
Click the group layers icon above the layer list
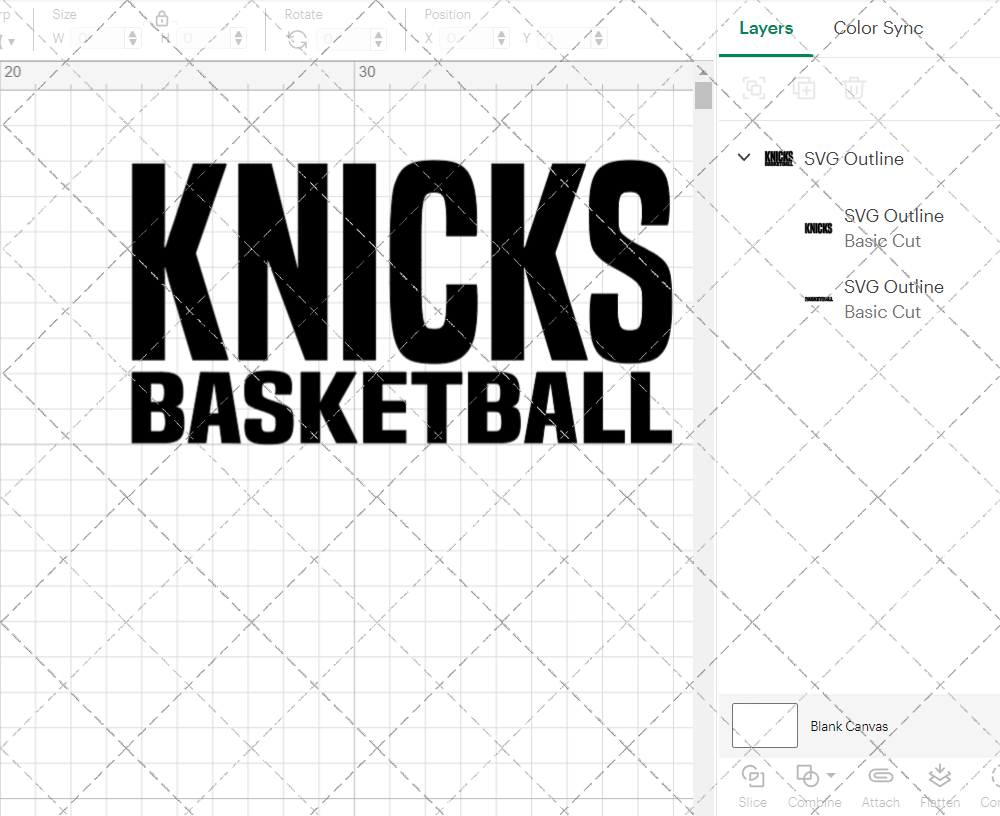pyautogui.click(x=753, y=88)
